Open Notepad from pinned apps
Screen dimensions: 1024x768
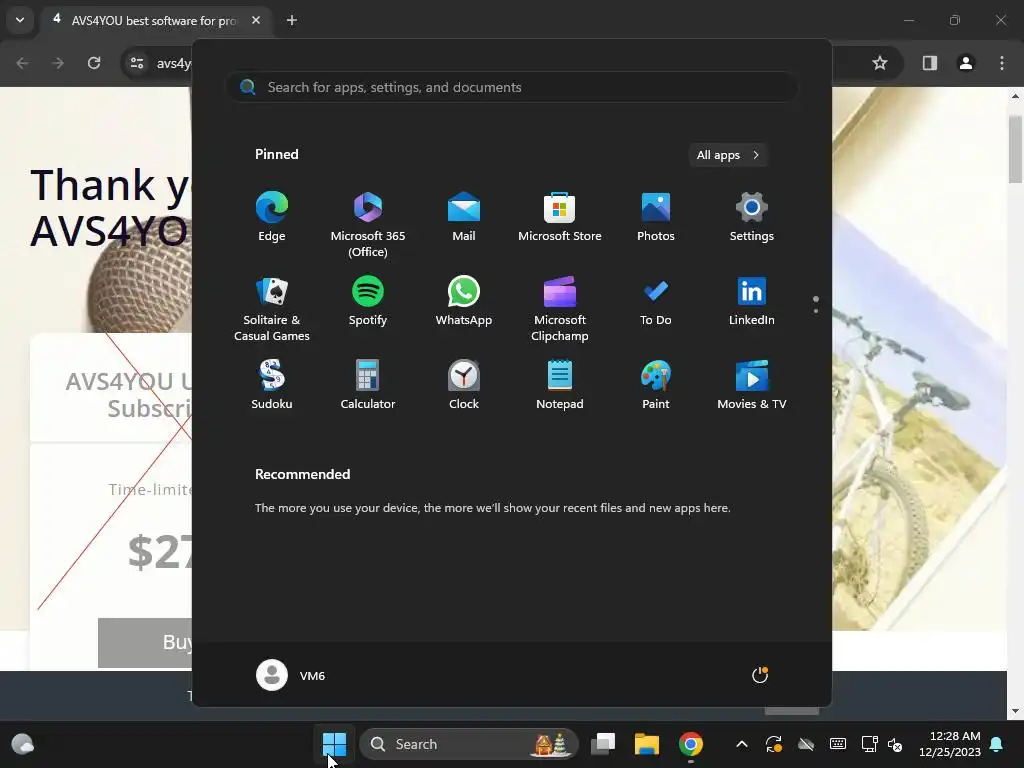pyautogui.click(x=560, y=385)
